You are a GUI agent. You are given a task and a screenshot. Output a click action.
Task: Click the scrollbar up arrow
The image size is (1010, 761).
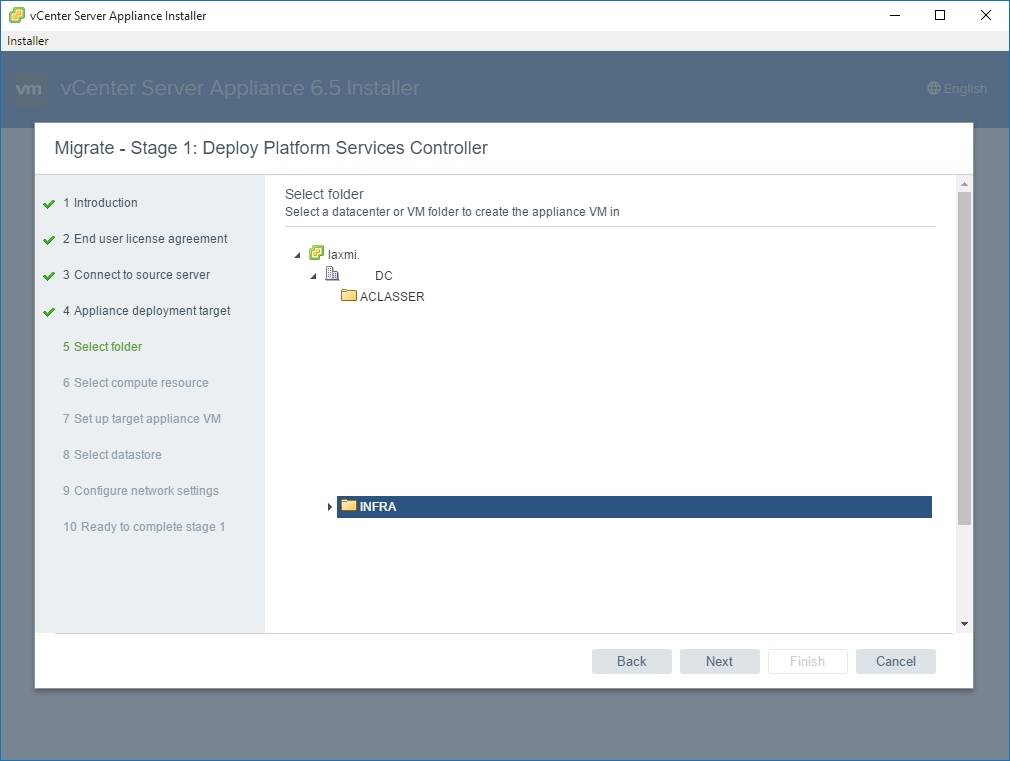[964, 184]
